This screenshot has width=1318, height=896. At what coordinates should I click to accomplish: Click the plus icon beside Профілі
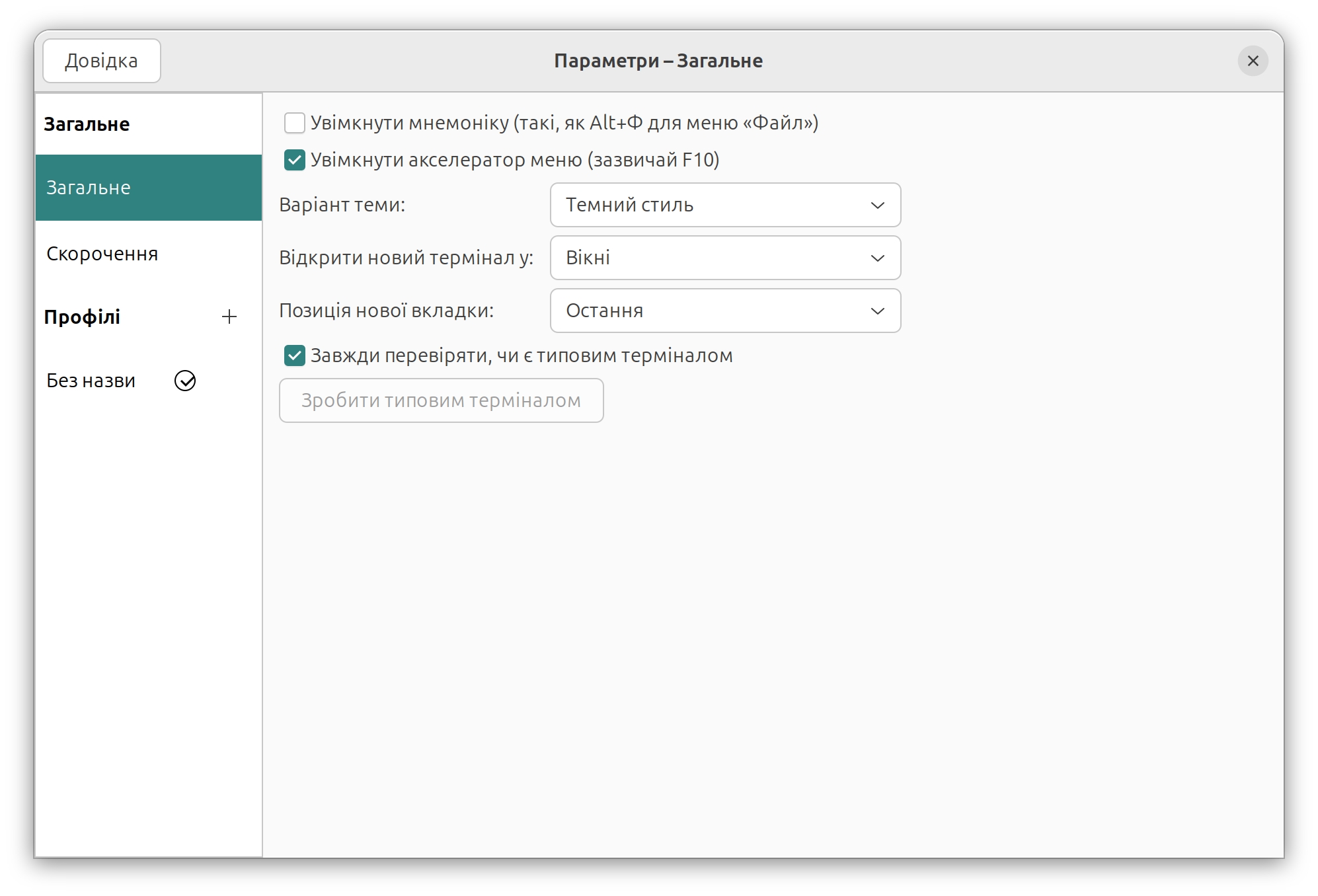[x=229, y=317]
